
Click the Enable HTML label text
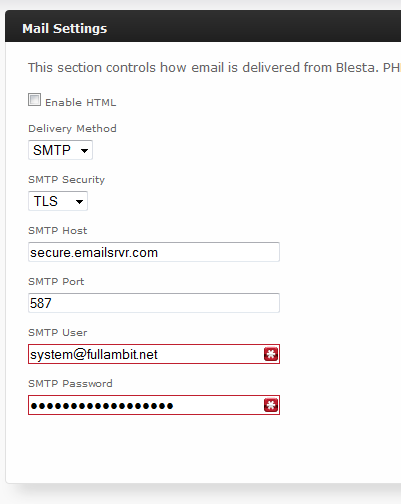point(81,103)
